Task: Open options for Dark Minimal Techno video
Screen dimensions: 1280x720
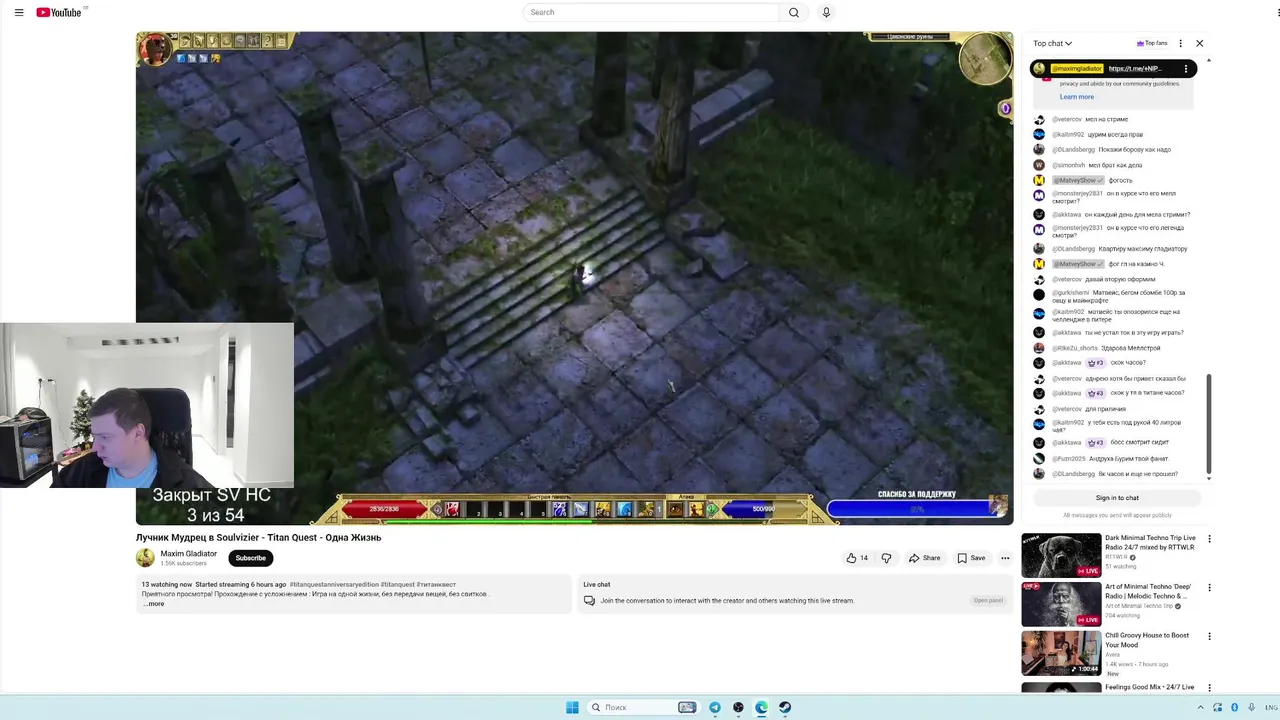Action: pos(1209,539)
